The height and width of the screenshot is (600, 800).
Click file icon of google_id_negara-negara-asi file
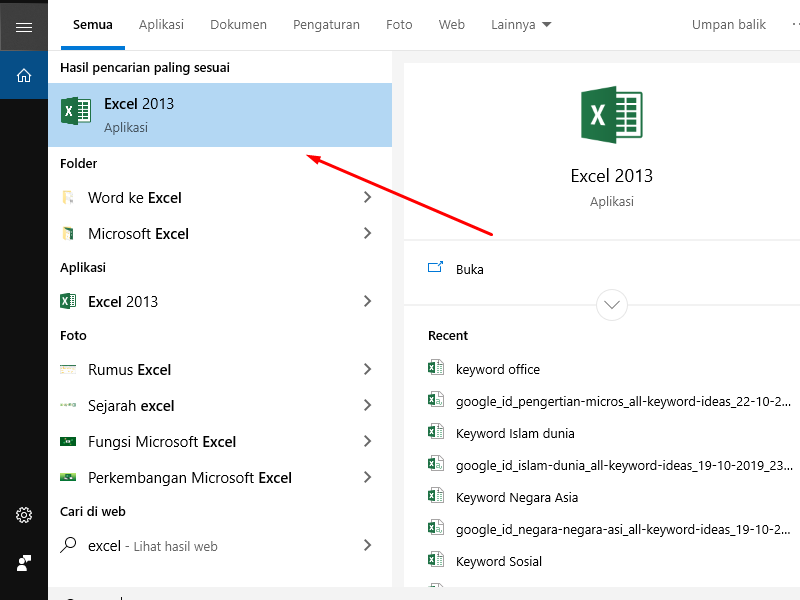436,528
